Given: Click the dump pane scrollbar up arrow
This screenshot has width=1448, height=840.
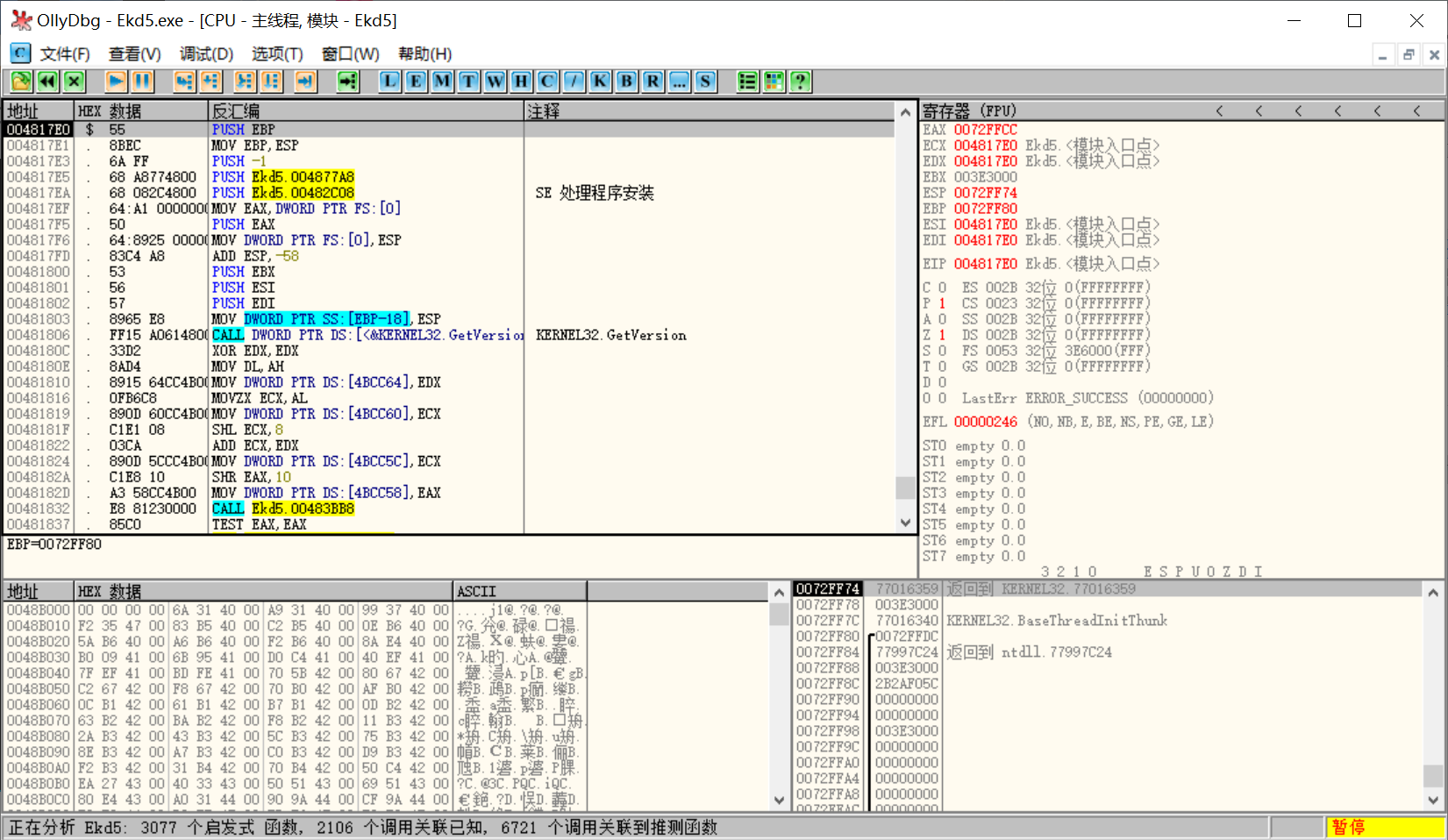Looking at the screenshot, I should (x=779, y=593).
